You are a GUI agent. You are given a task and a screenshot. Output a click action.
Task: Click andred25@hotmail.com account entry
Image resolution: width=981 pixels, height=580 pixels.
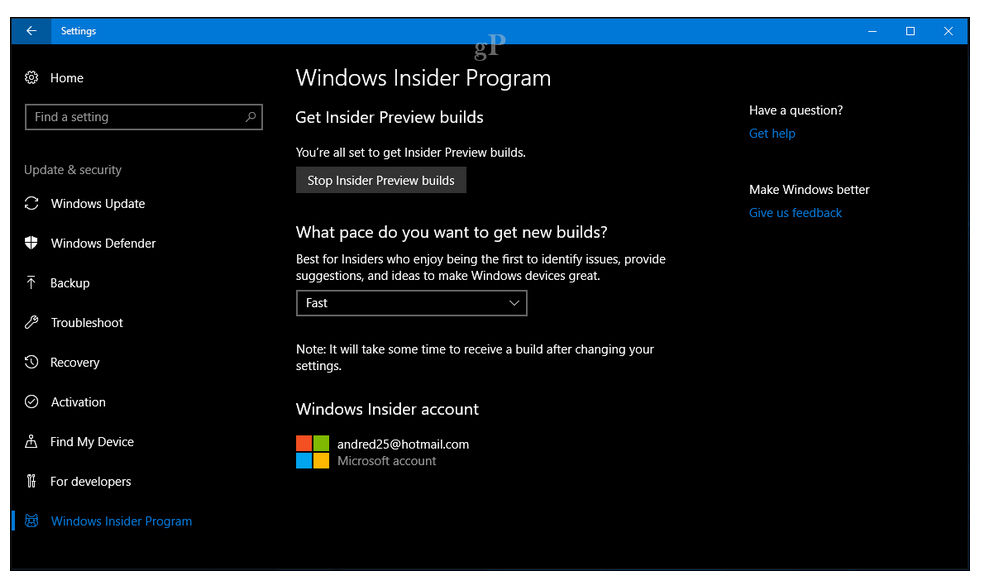pos(403,444)
